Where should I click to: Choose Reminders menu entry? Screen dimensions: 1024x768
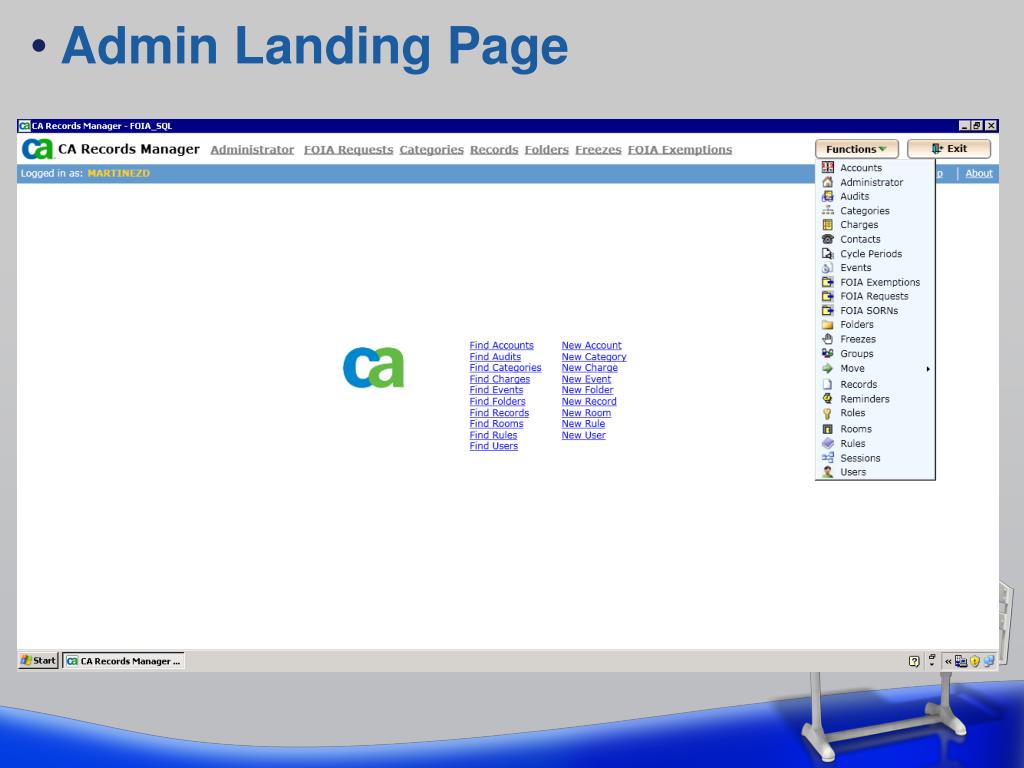coord(865,398)
